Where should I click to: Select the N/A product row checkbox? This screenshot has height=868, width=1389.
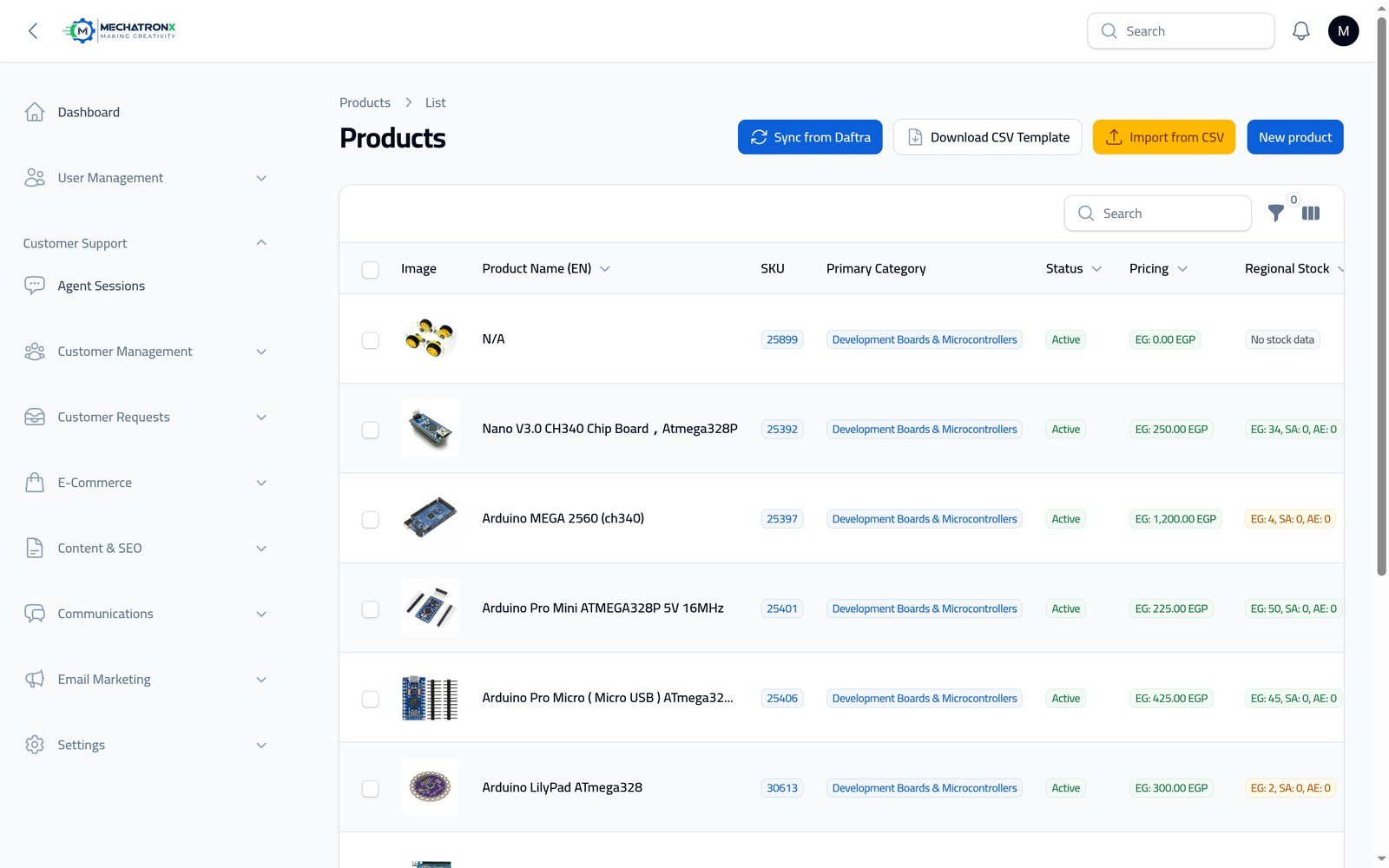(x=371, y=340)
